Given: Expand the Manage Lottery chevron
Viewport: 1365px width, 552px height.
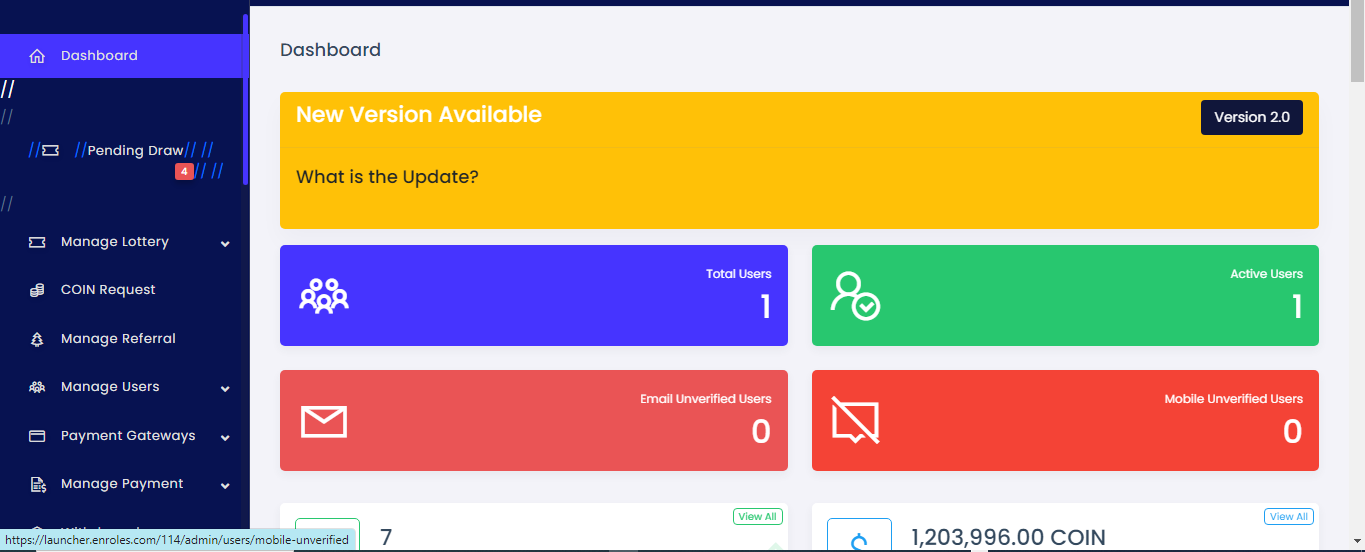Looking at the screenshot, I should (225, 243).
